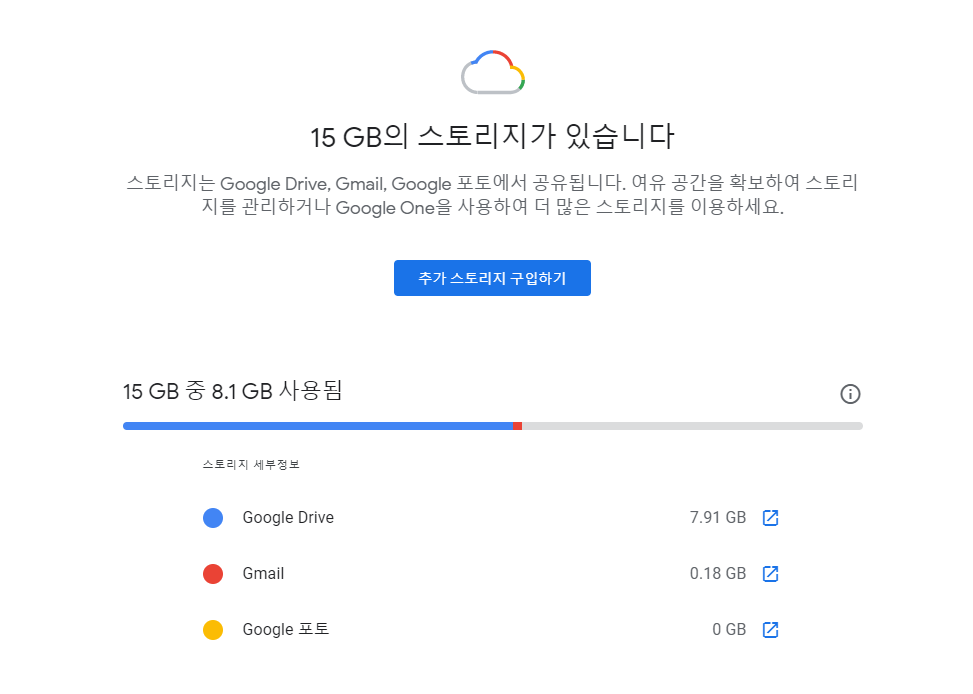
Task: Click the 추가 스토리지 구입하기 button
Action: pyautogui.click(x=492, y=278)
